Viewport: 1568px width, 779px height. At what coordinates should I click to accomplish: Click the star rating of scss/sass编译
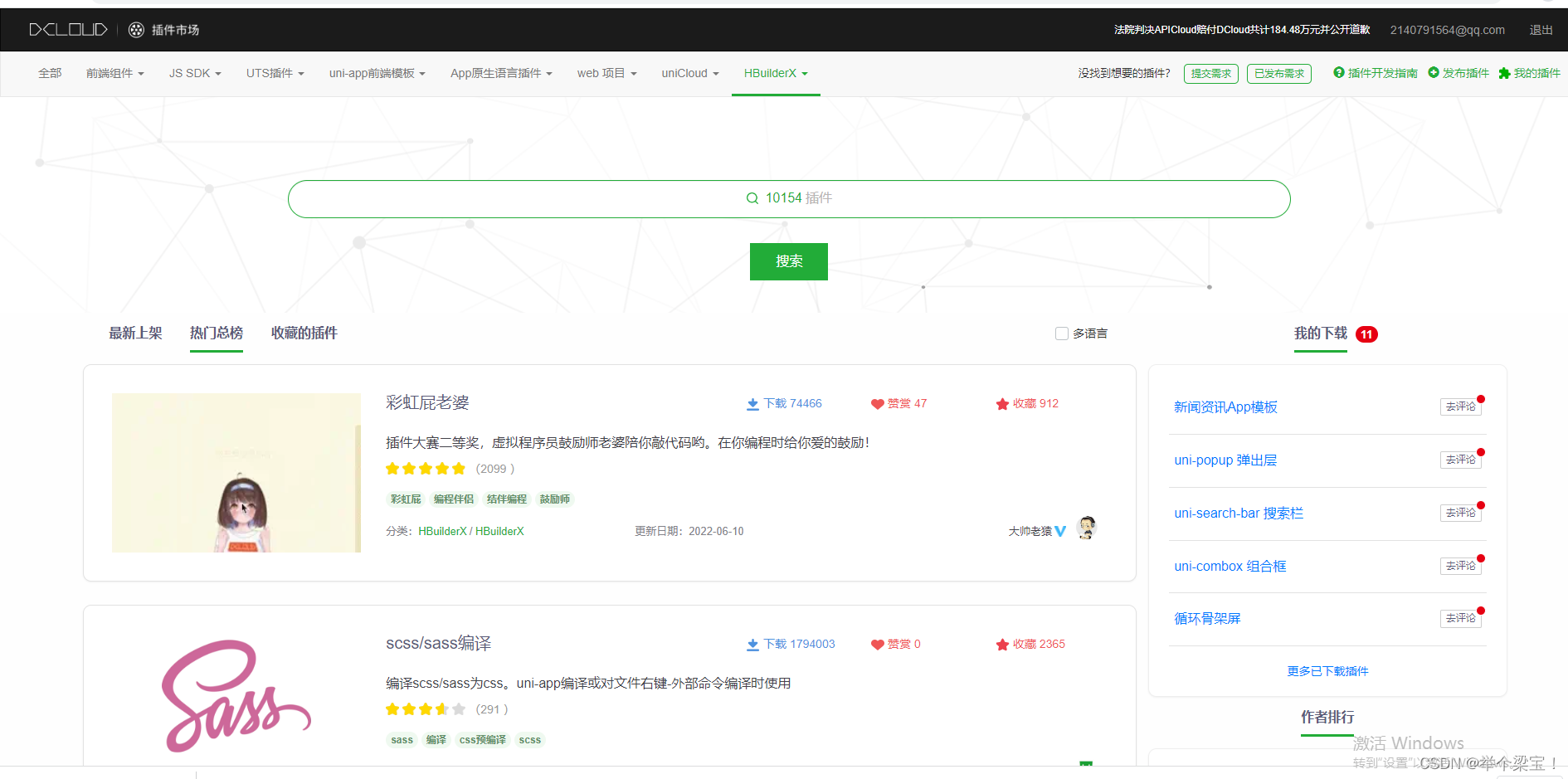426,709
